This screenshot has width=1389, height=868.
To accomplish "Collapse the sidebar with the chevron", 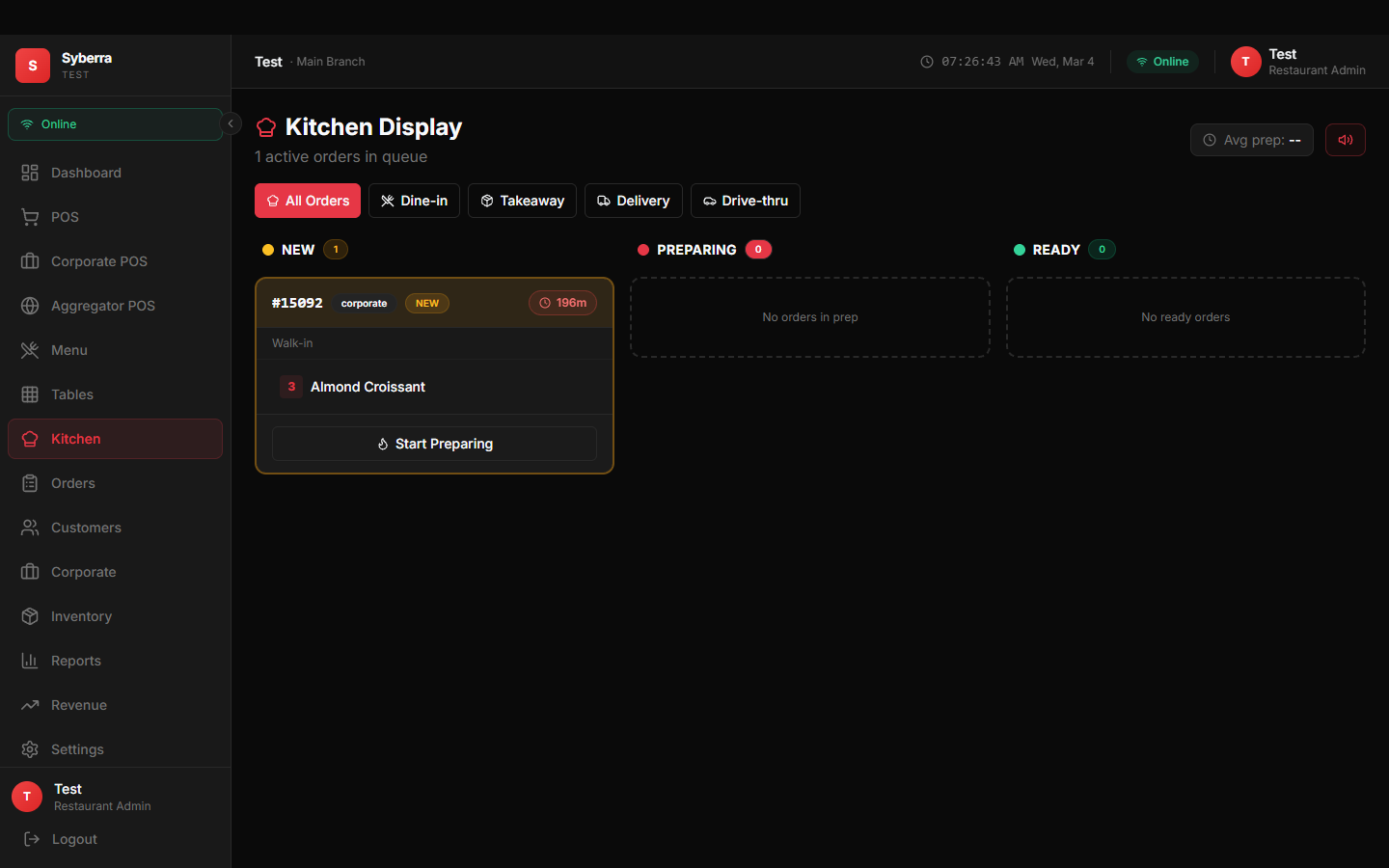I will 231,123.
